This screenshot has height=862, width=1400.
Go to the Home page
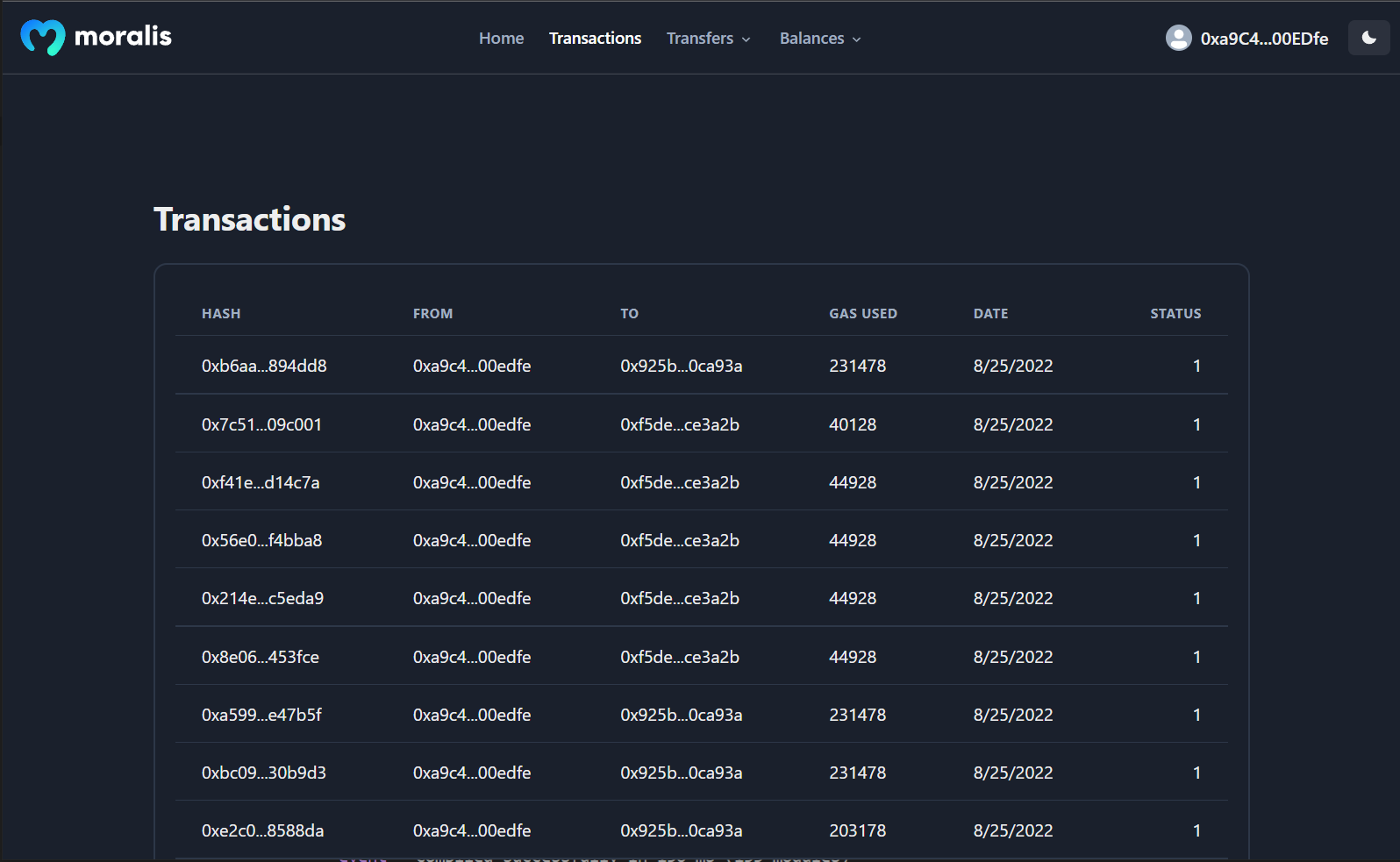[x=501, y=39]
